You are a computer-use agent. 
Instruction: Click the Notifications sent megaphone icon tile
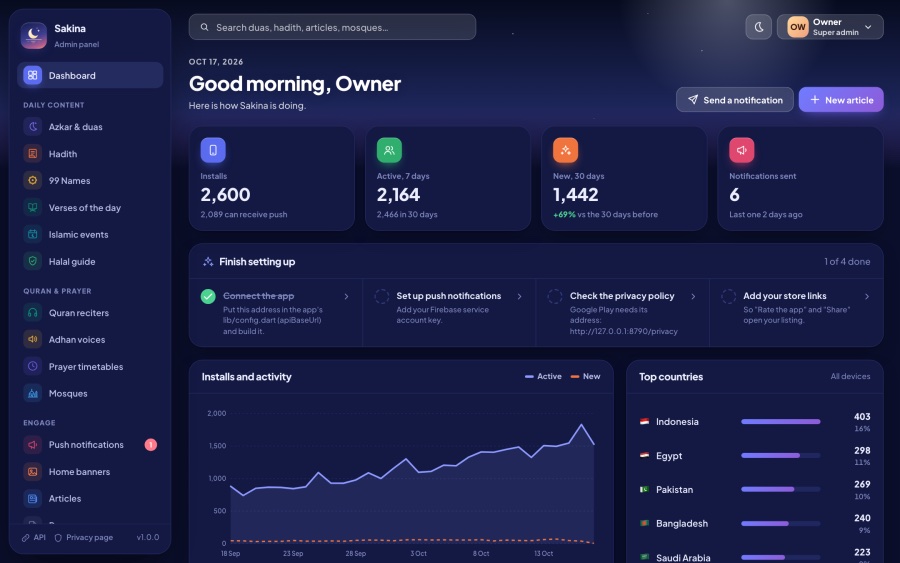click(742, 150)
